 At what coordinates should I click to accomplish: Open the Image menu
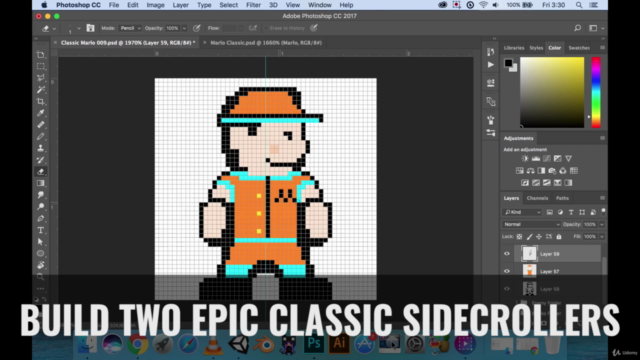tap(155, 5)
